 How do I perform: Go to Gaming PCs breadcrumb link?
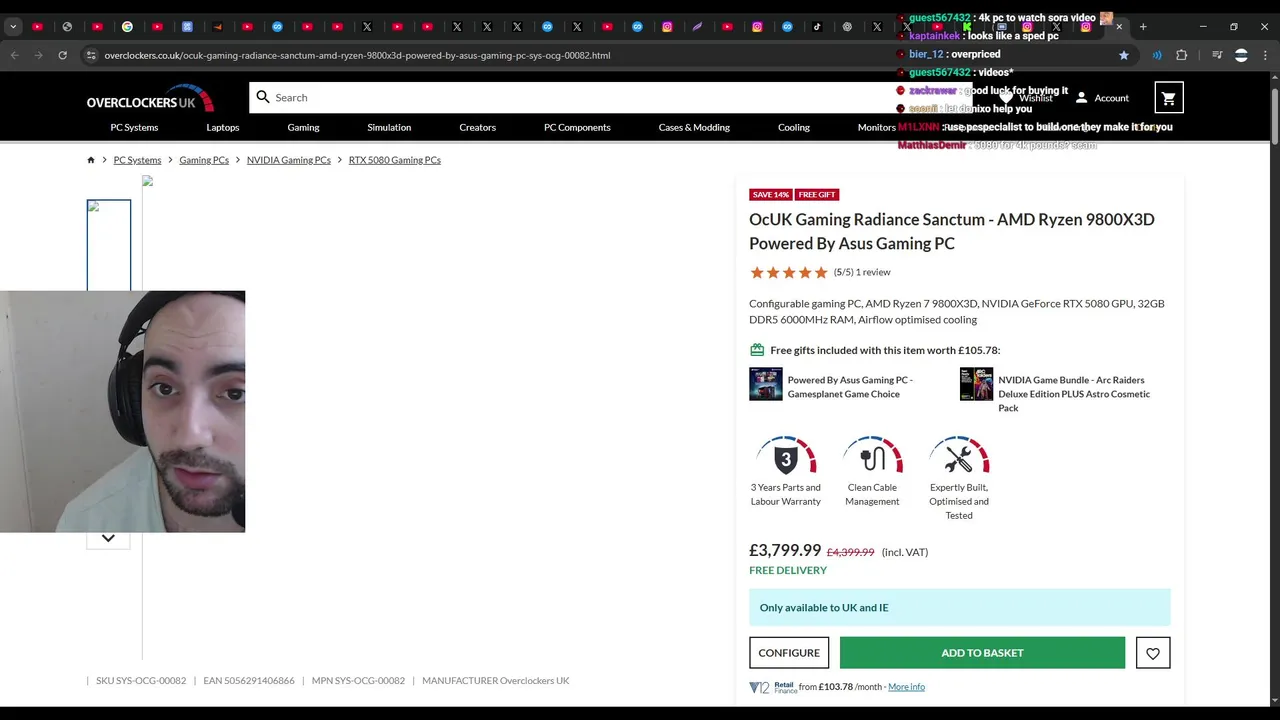click(x=204, y=160)
